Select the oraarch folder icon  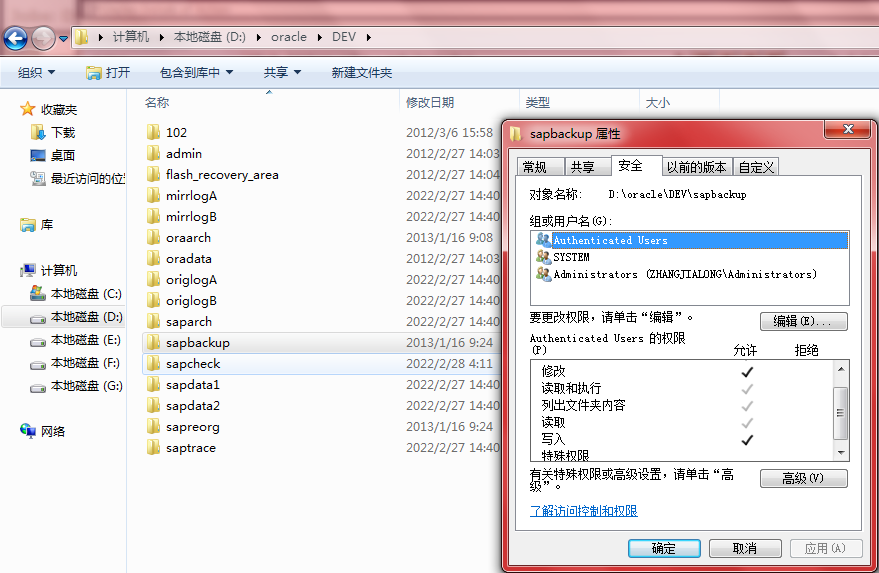153,237
